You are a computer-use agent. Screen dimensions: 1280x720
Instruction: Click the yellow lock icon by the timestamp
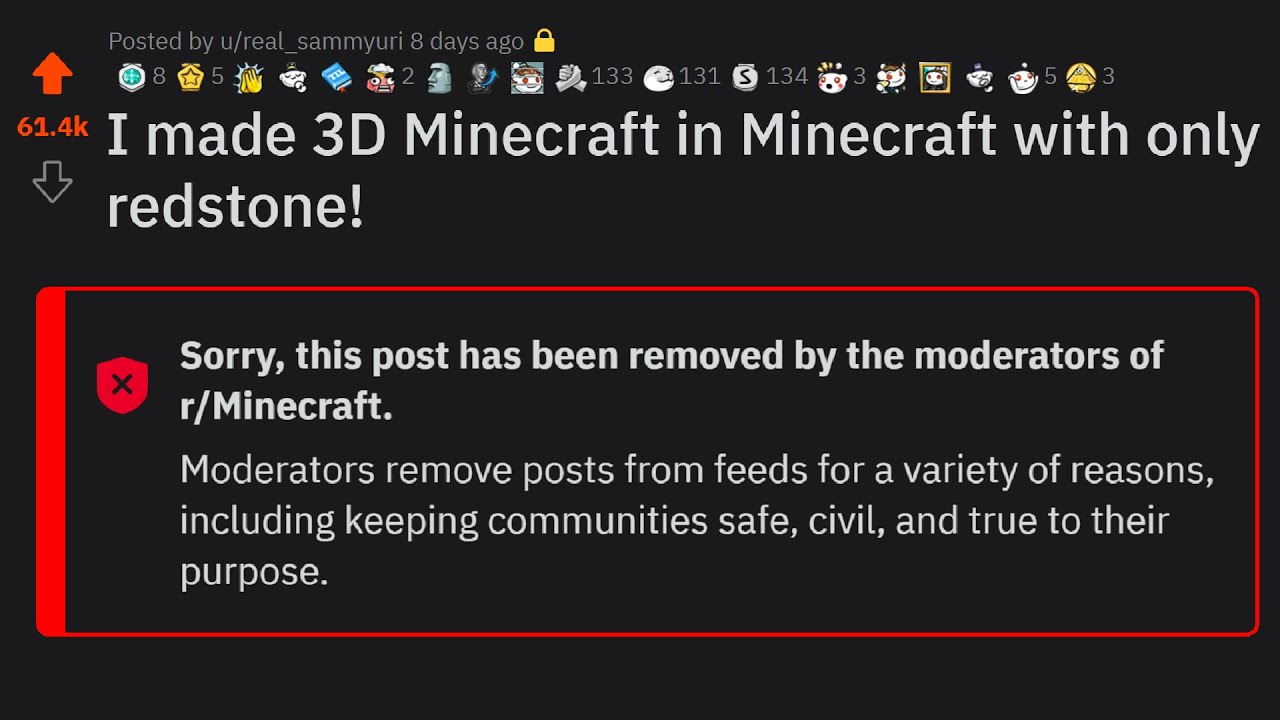pyautogui.click(x=544, y=41)
